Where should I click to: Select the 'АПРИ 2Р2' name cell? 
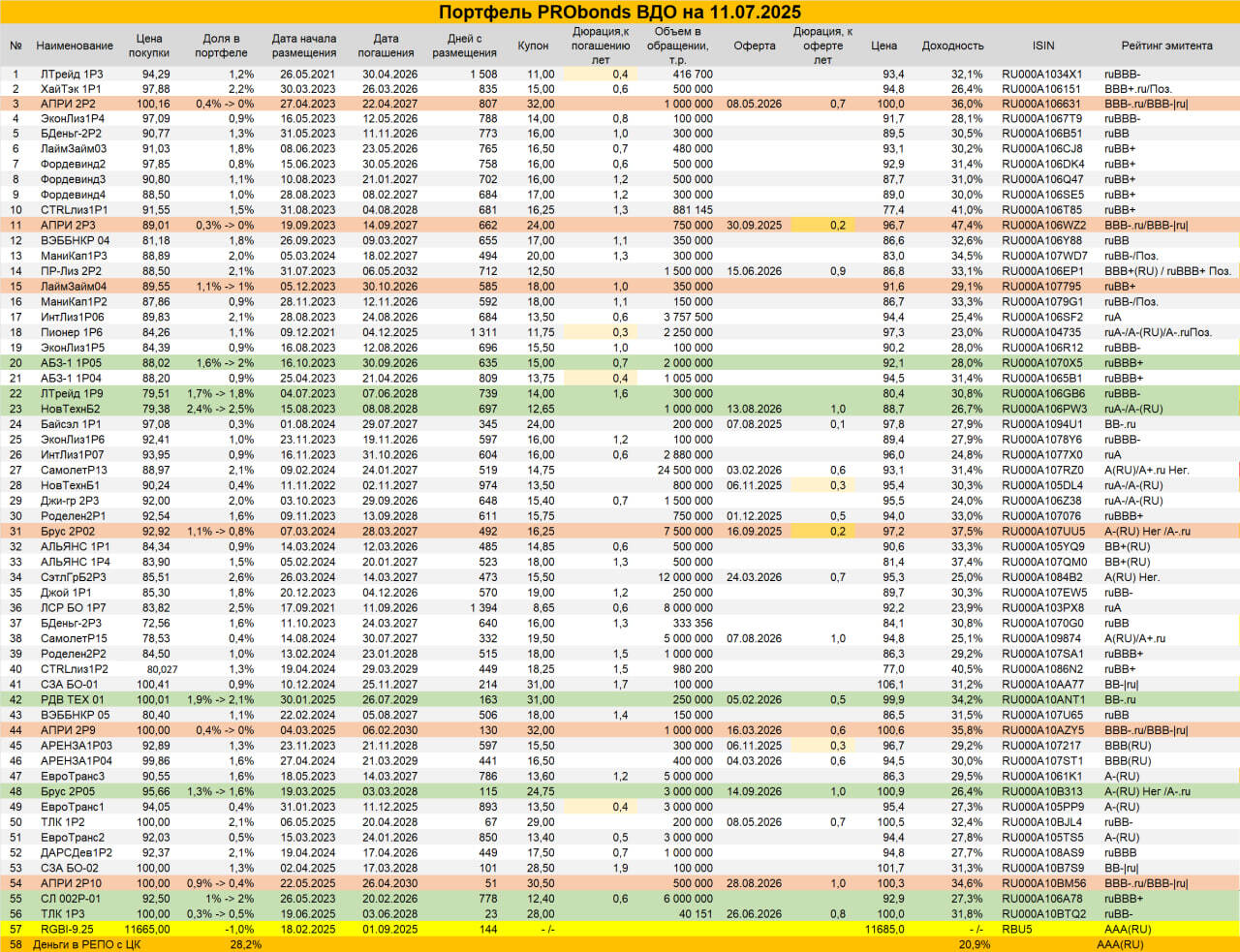(68, 104)
